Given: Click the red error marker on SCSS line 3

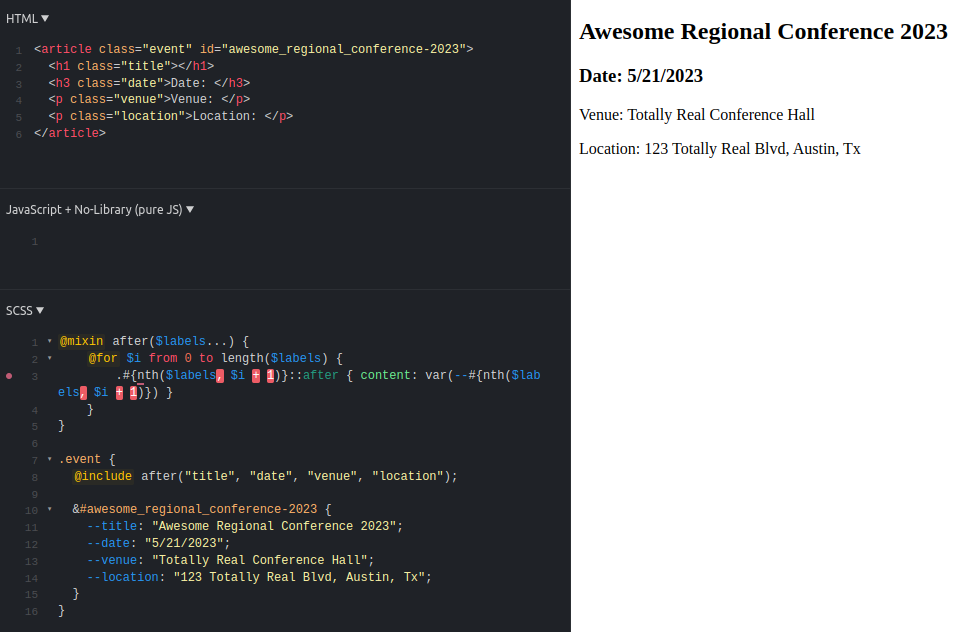Looking at the screenshot, I should (x=9, y=376).
